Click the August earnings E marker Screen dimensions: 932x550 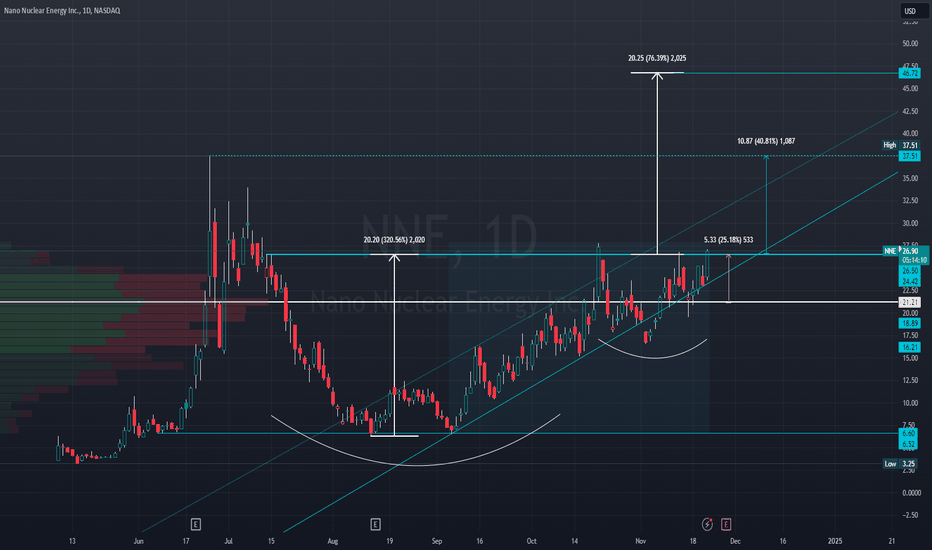375,524
